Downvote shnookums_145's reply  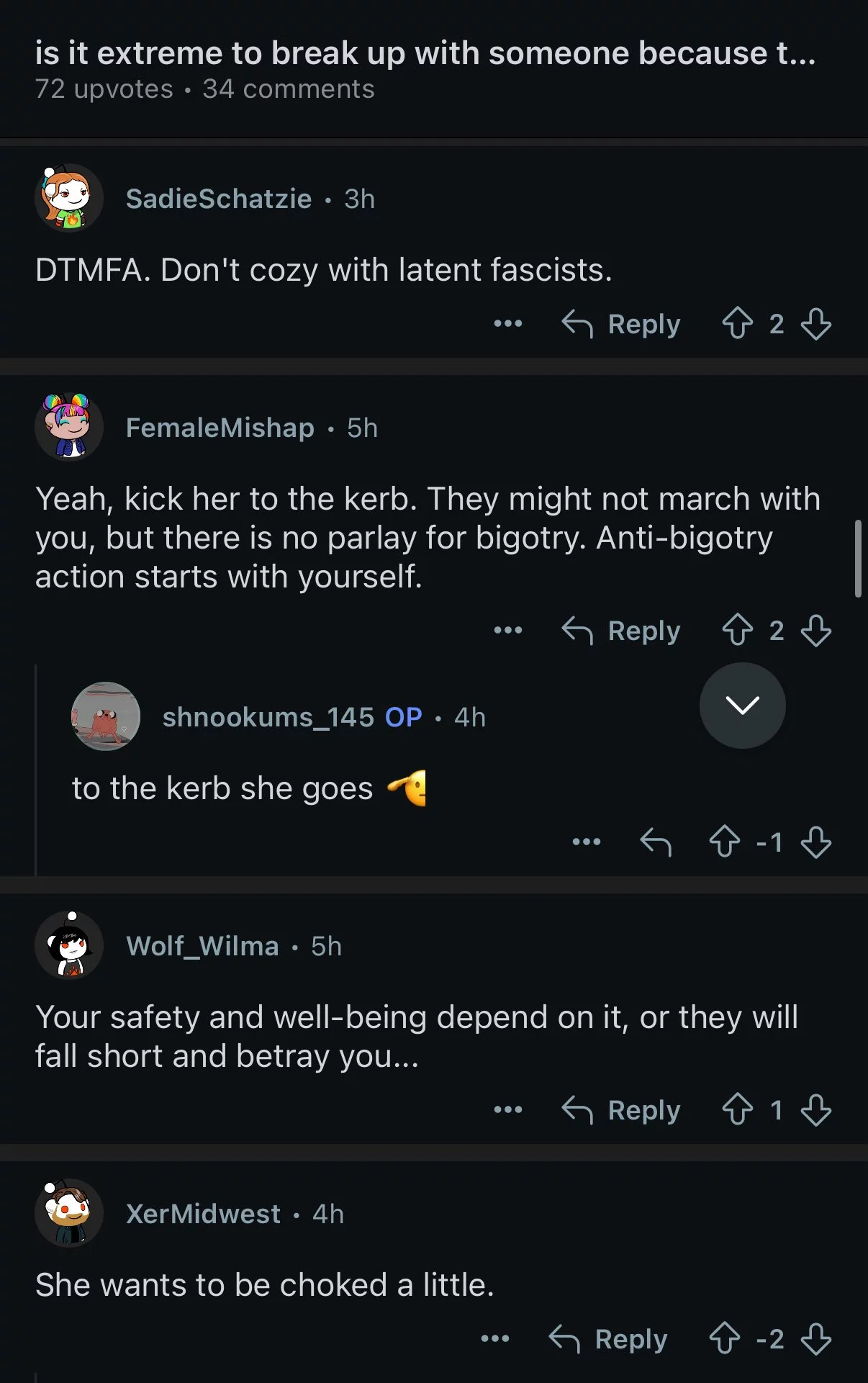tap(816, 842)
